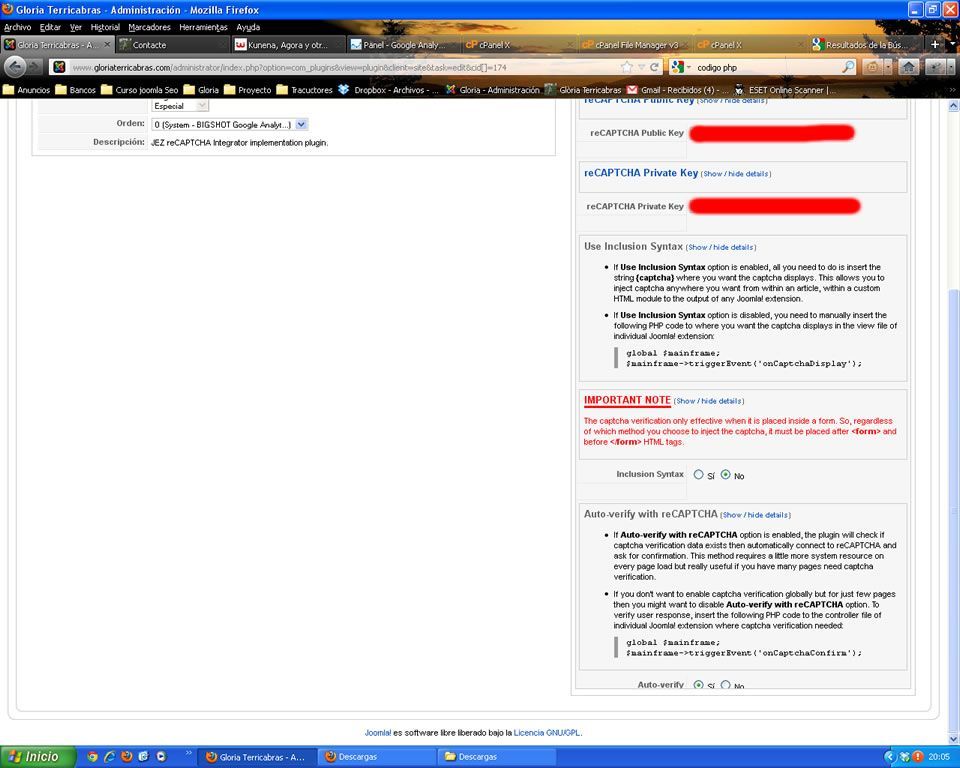Toggle Auto-verify with reCAPTCHA details
The image size is (960, 768).
(x=756, y=515)
